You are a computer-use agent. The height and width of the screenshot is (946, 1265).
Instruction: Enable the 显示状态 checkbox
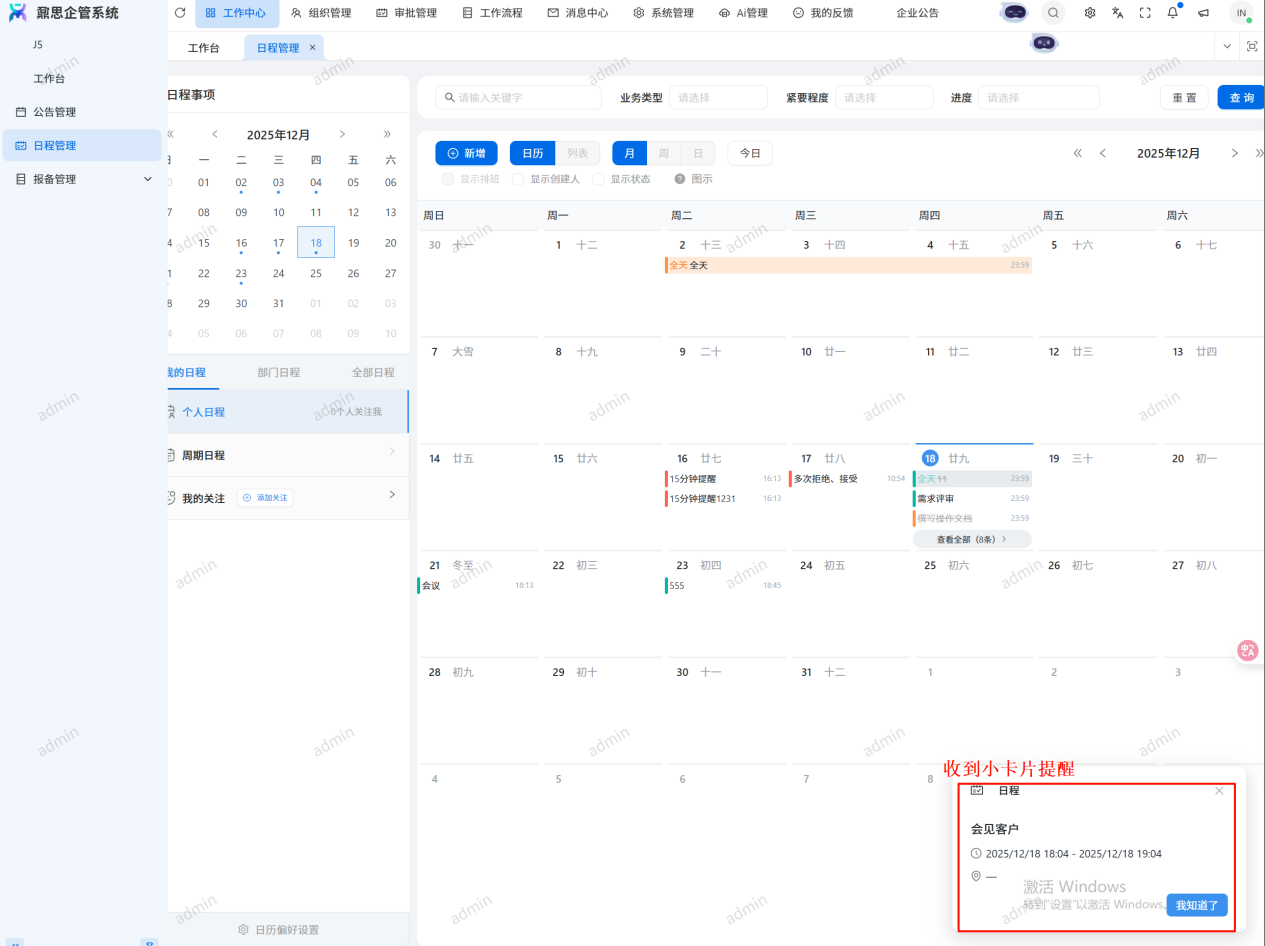click(x=599, y=179)
